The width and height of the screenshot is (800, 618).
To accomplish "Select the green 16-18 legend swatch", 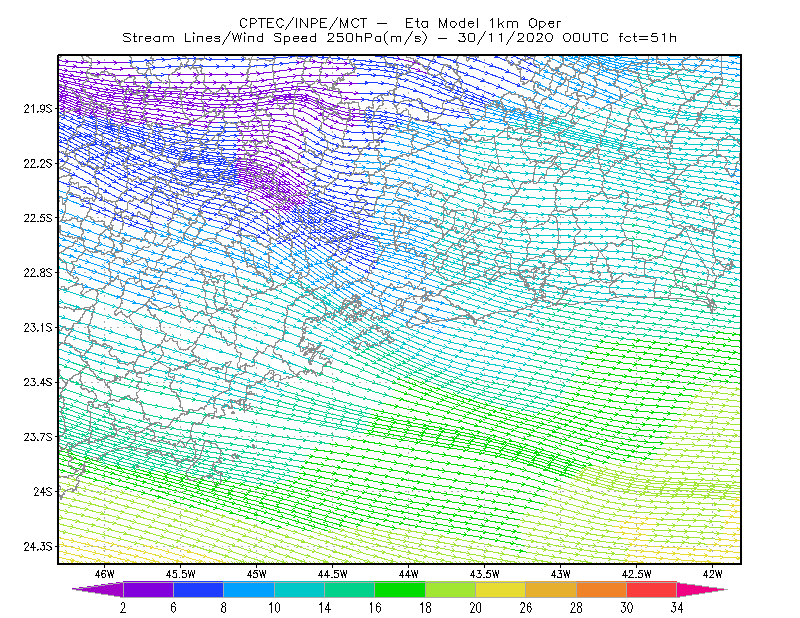I will point(400,589).
